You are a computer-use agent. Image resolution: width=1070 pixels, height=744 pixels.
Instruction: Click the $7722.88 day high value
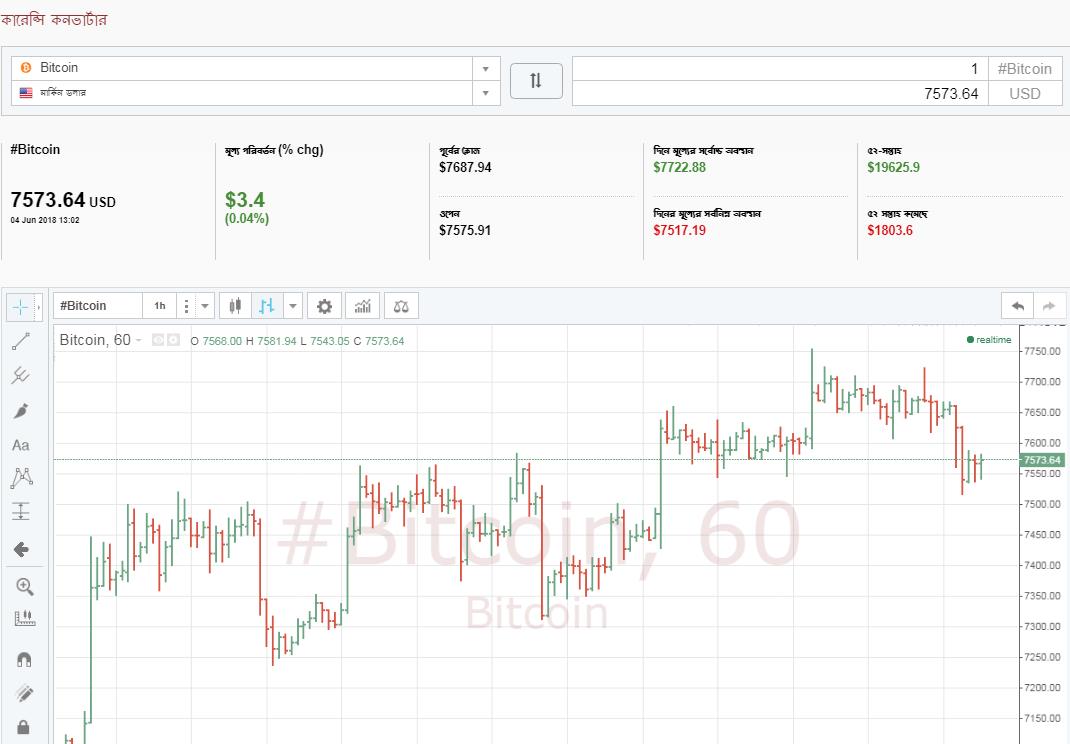tap(680, 167)
